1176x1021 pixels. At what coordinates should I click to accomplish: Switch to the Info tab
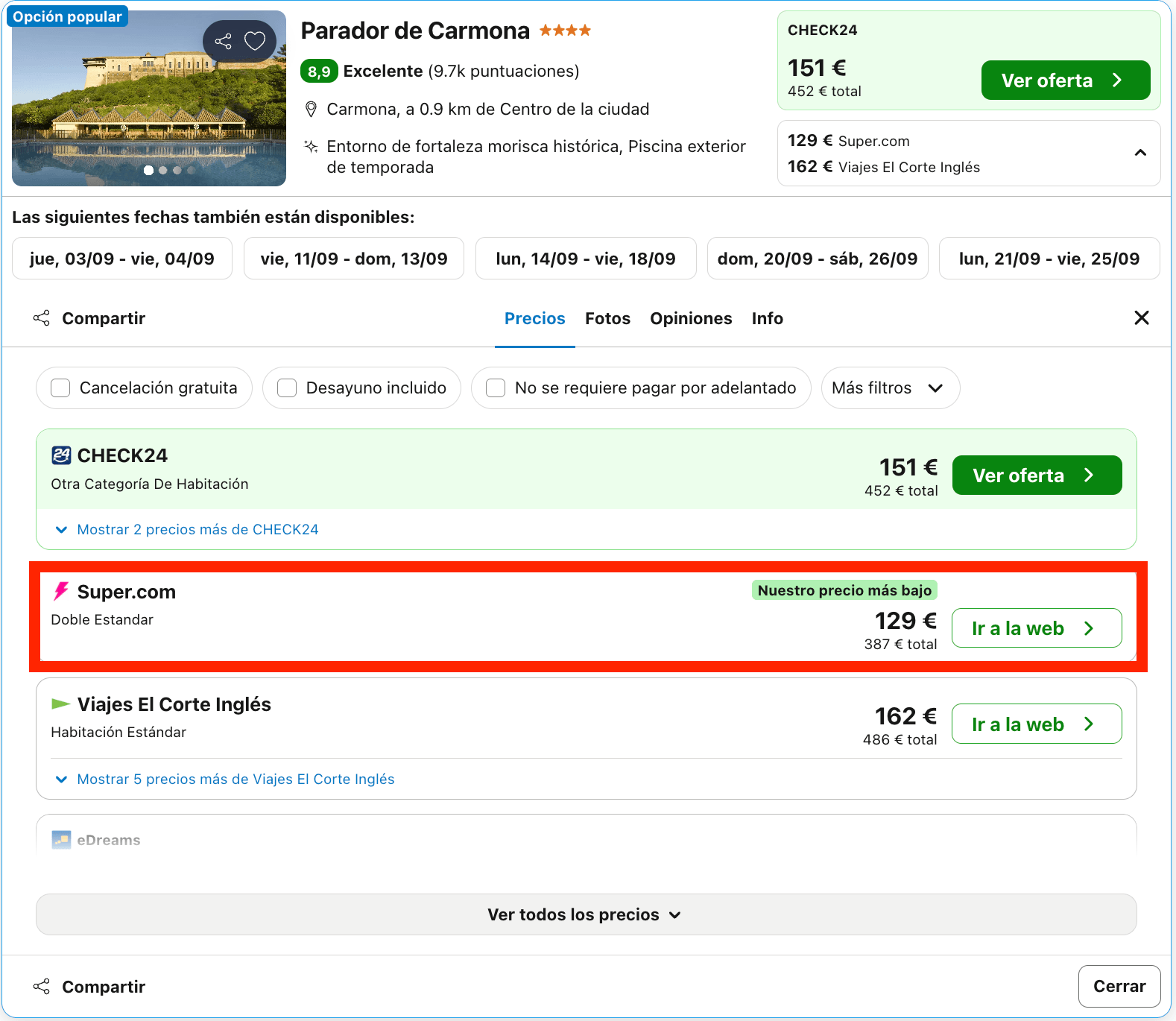[x=767, y=319]
